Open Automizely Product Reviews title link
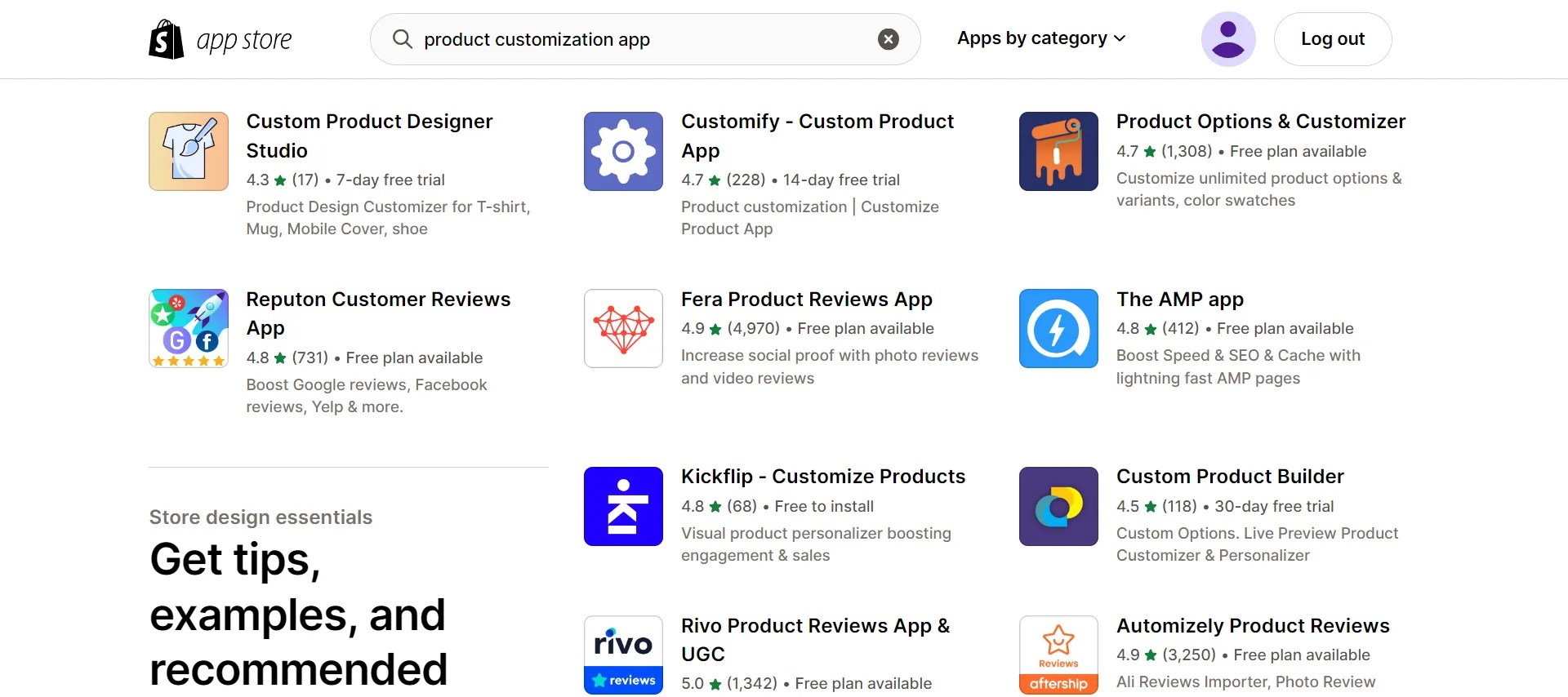Viewport: 1568px width, 697px height. [1252, 626]
